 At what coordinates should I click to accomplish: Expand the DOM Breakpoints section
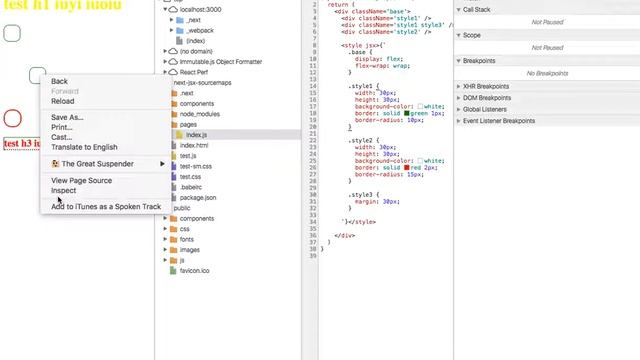[458, 98]
